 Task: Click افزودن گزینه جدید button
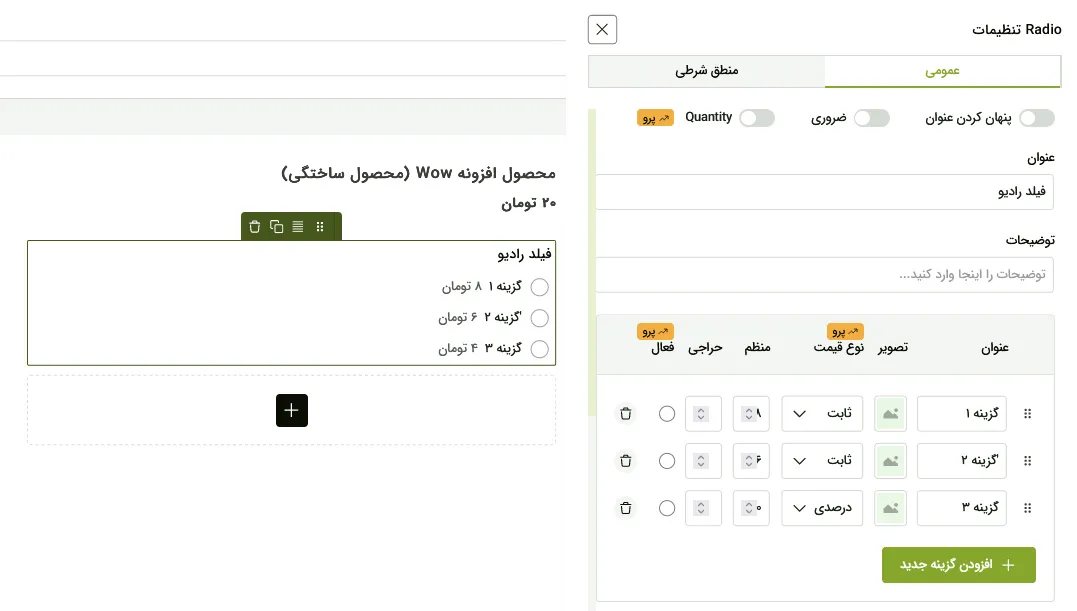[x=959, y=565]
